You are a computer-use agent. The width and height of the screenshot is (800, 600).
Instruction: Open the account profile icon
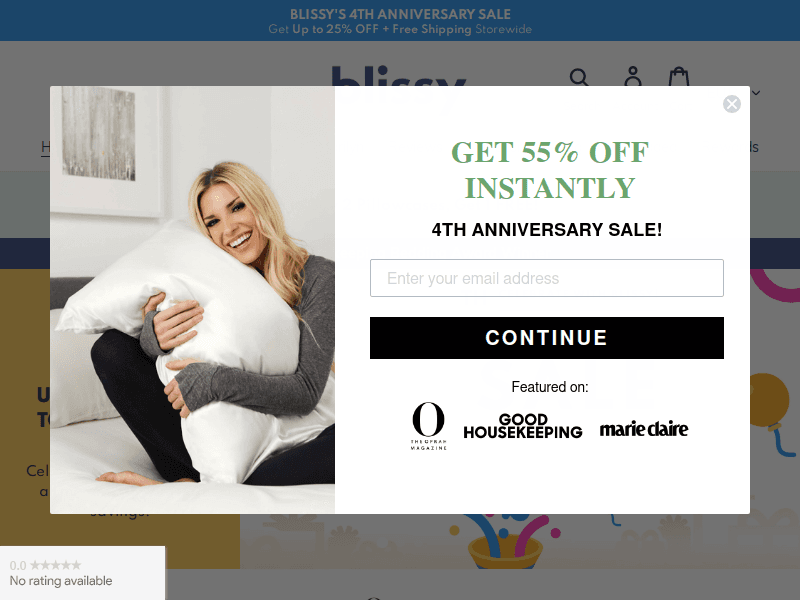pos(633,77)
